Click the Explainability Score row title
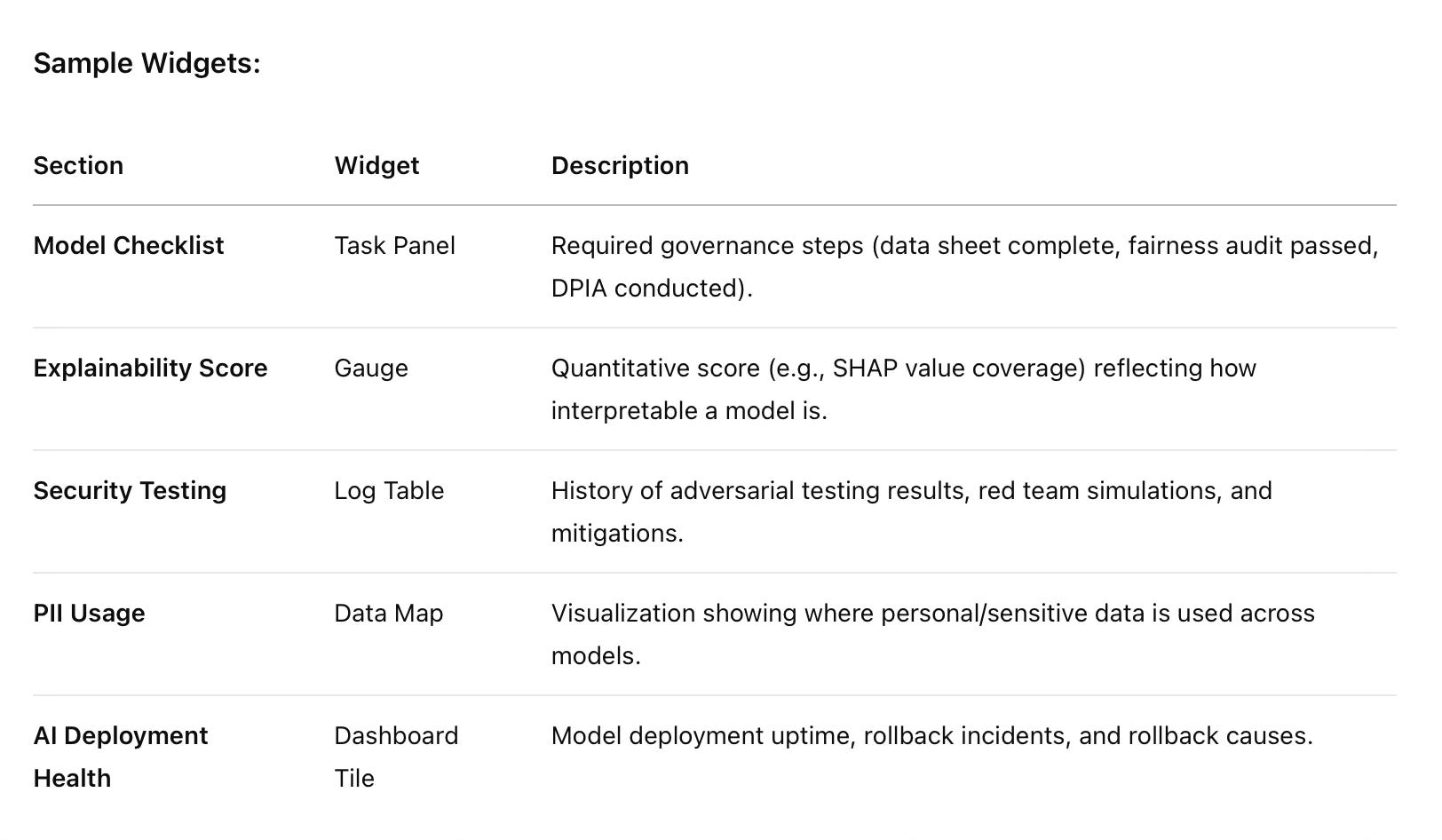 tap(150, 368)
